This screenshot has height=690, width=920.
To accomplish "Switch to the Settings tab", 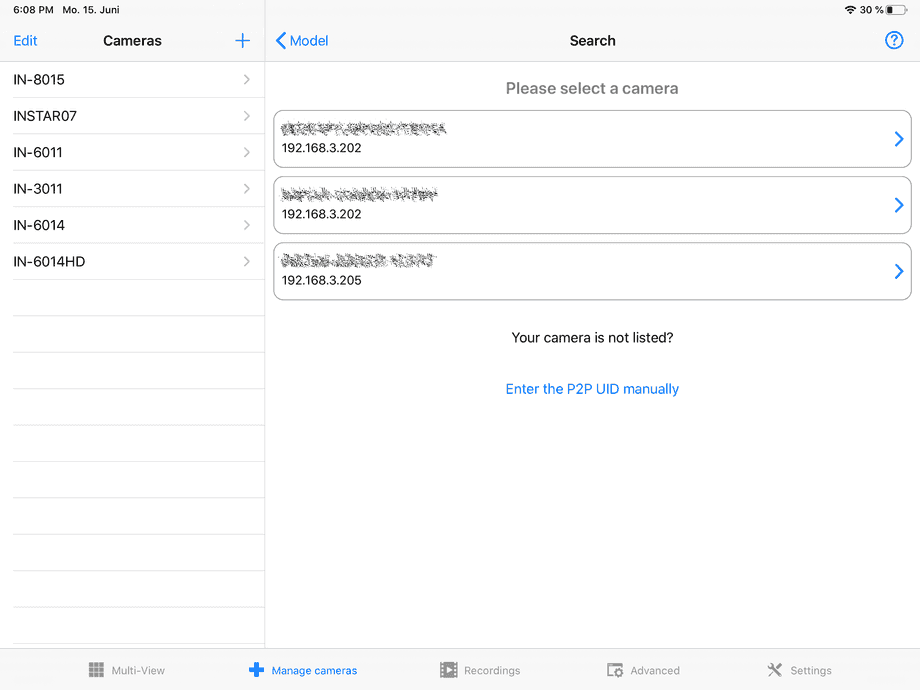I will click(x=799, y=670).
